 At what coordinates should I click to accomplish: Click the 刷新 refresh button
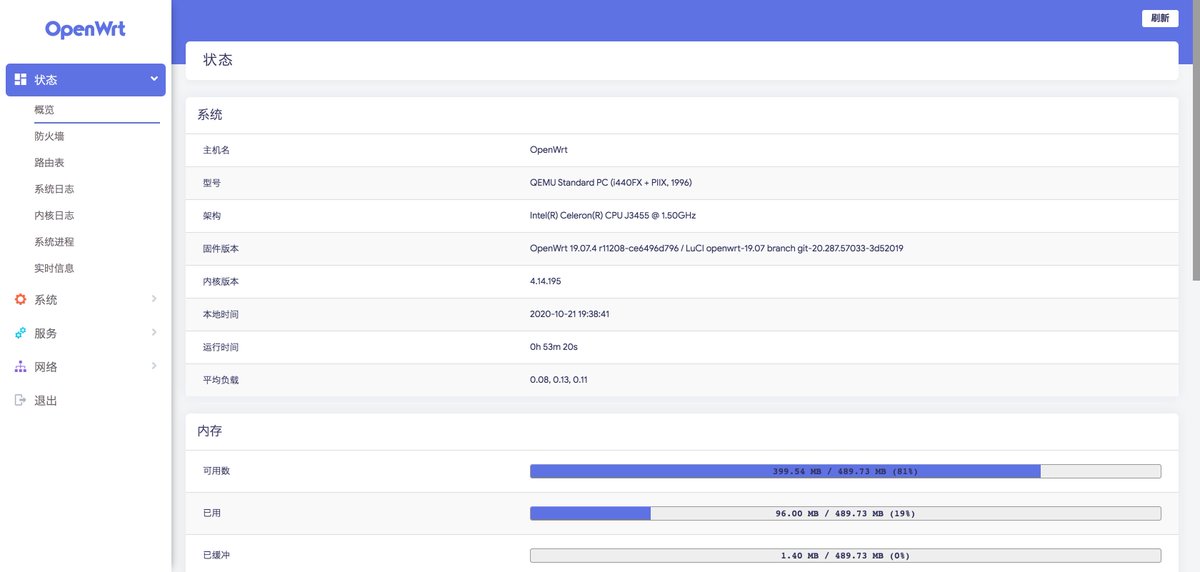pyautogui.click(x=1160, y=18)
